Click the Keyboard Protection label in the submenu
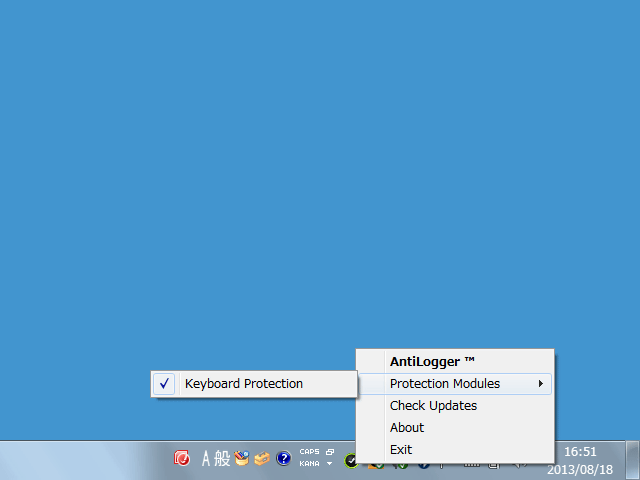 (x=244, y=384)
